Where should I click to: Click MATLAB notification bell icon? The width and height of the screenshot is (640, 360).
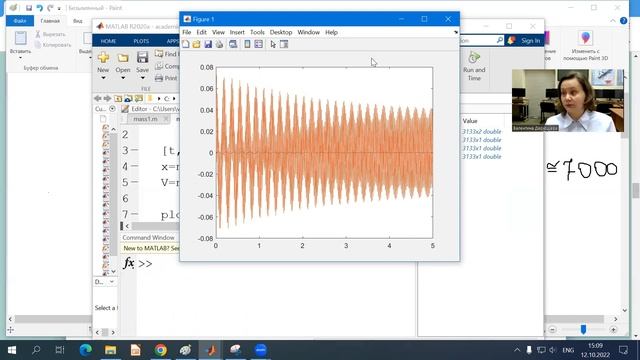(x=511, y=40)
